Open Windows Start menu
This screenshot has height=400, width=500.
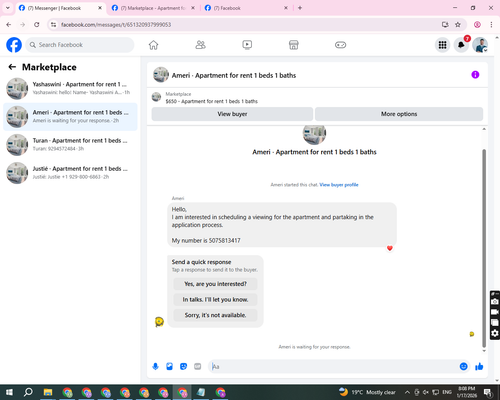tap(9, 392)
